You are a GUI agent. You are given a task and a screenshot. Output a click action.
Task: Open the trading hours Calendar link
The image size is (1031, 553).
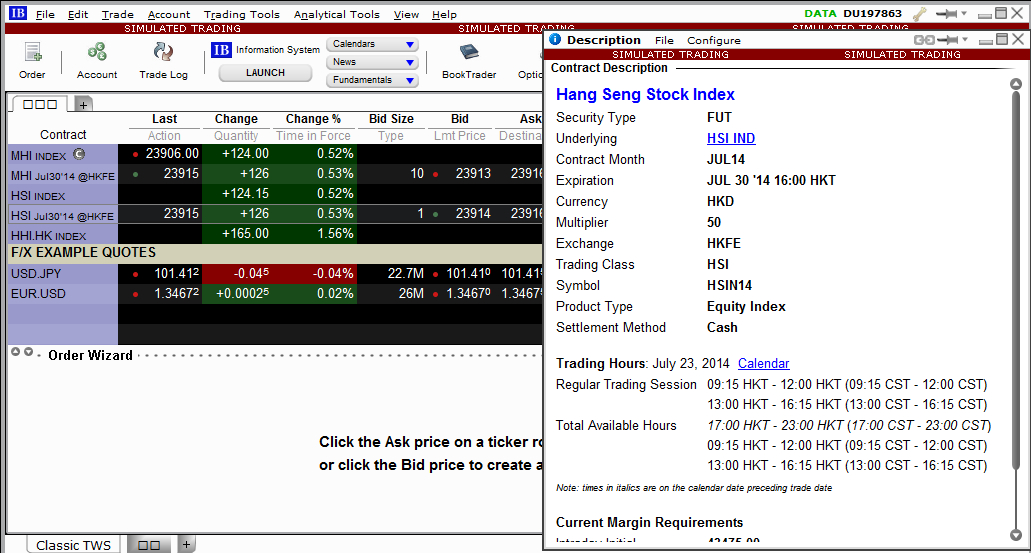763,363
